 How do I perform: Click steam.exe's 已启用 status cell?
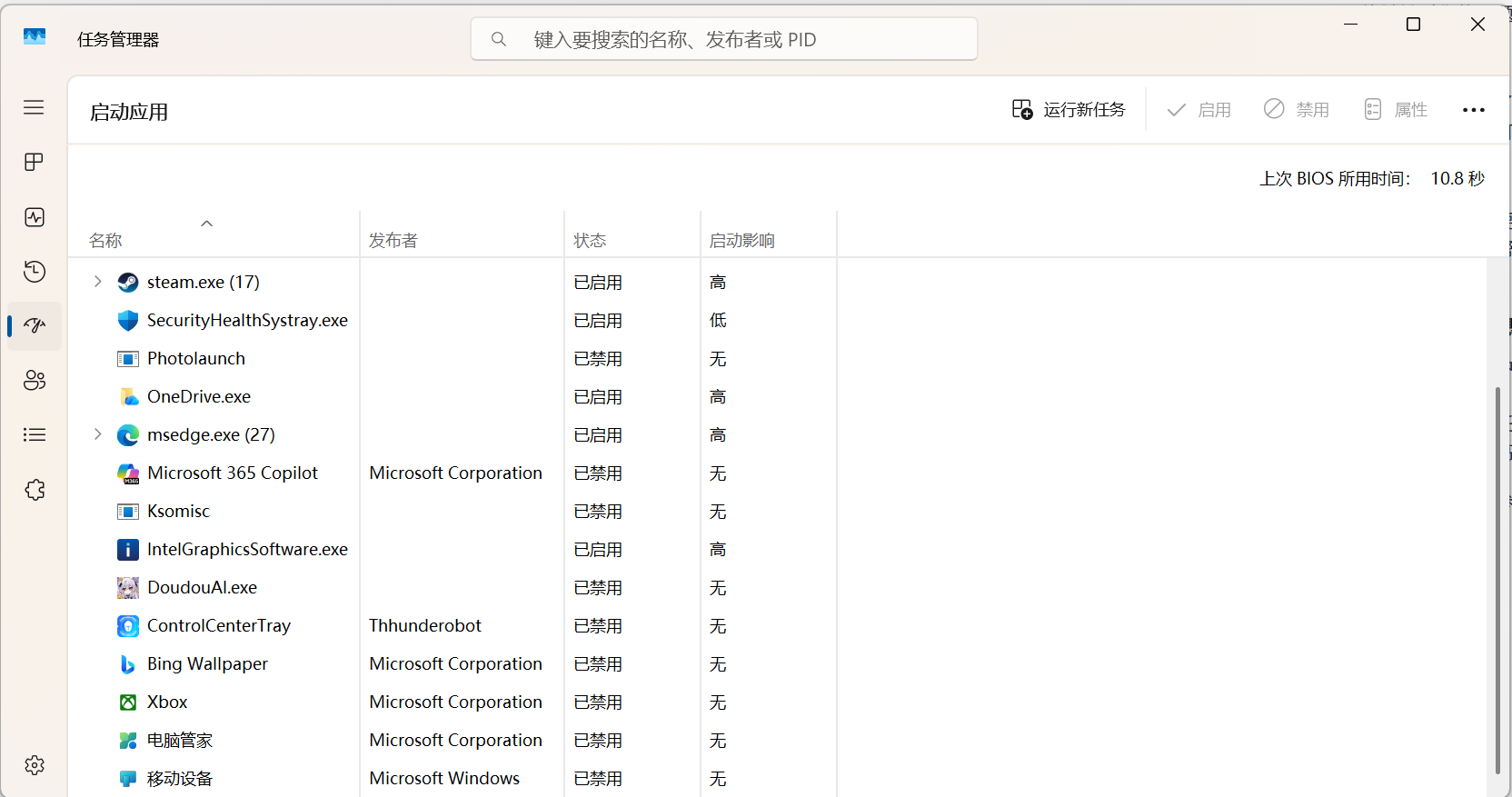598,283
